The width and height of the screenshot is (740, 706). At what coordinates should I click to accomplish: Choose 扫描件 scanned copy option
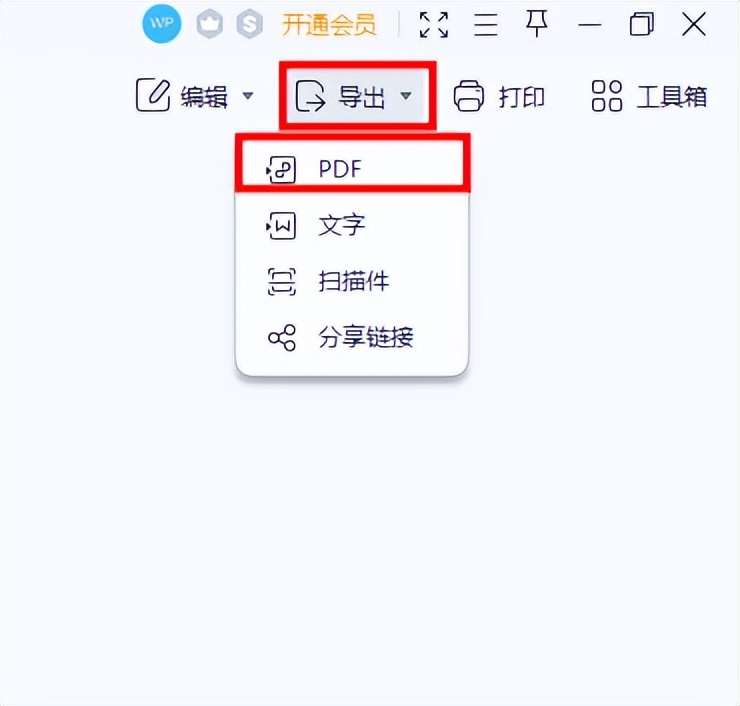pyautogui.click(x=352, y=282)
